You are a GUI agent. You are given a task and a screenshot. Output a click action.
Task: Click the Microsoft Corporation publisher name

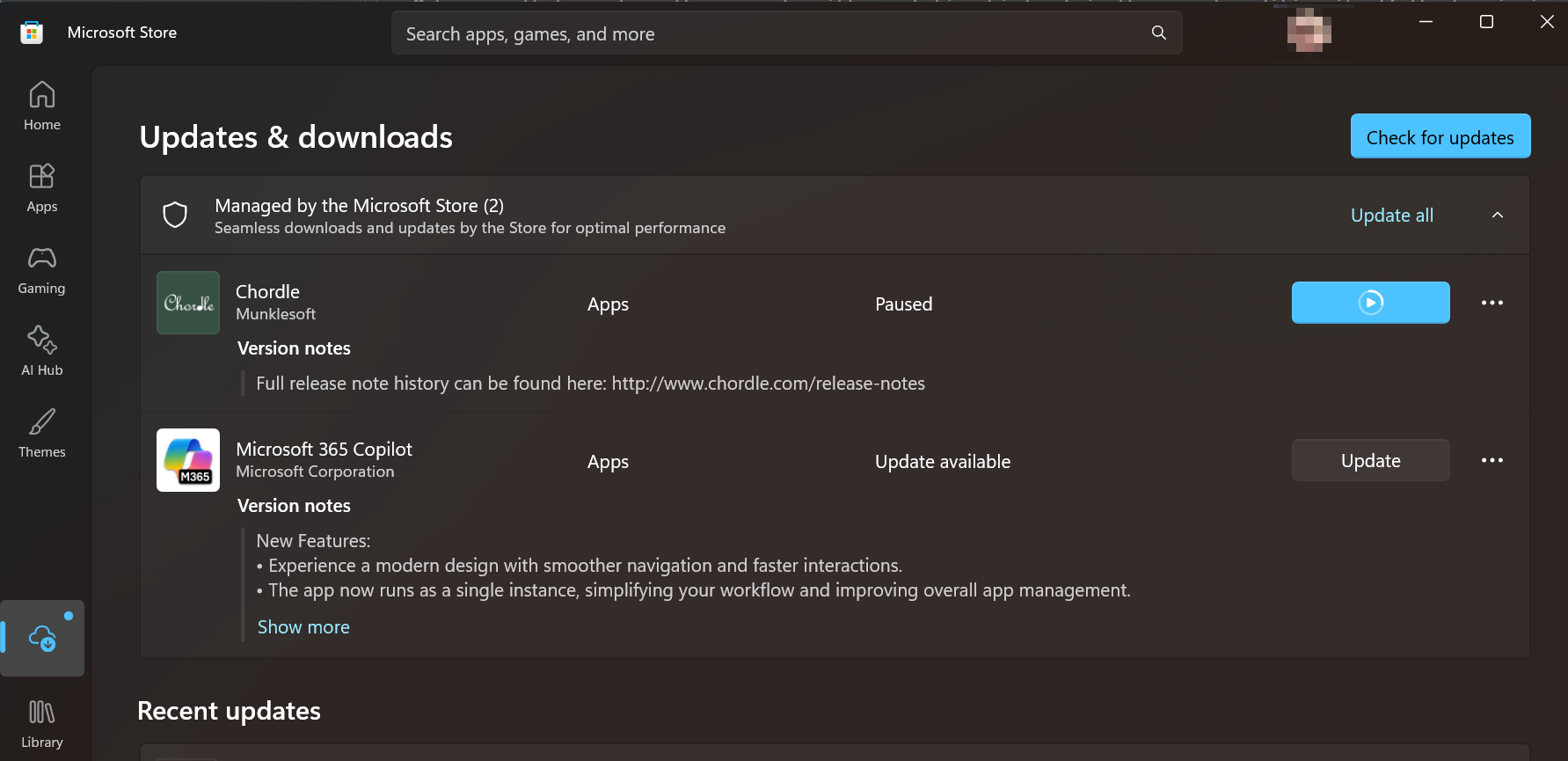(315, 472)
